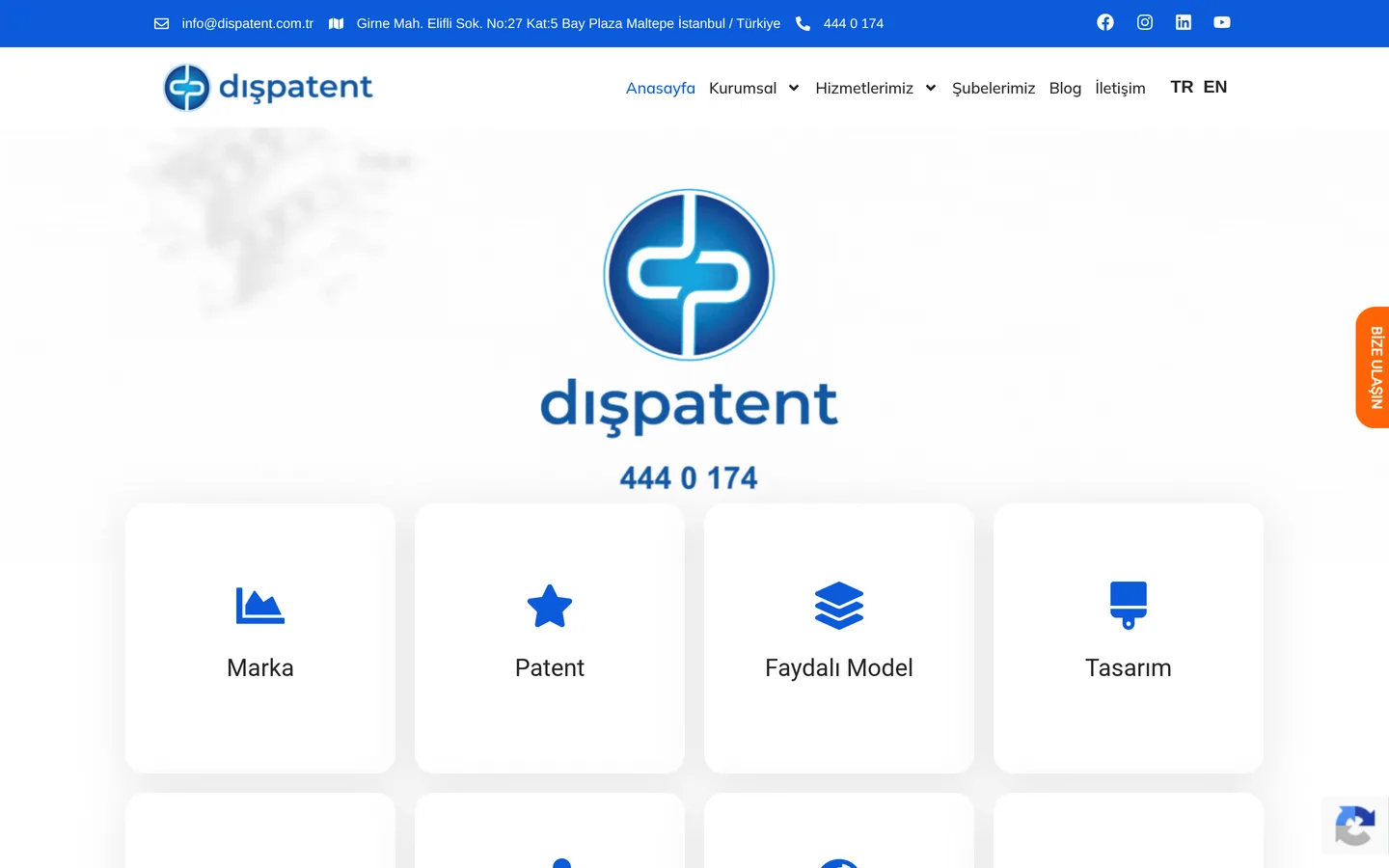1389x868 pixels.
Task: Open the Şubelerimiz menu item
Action: point(994,88)
